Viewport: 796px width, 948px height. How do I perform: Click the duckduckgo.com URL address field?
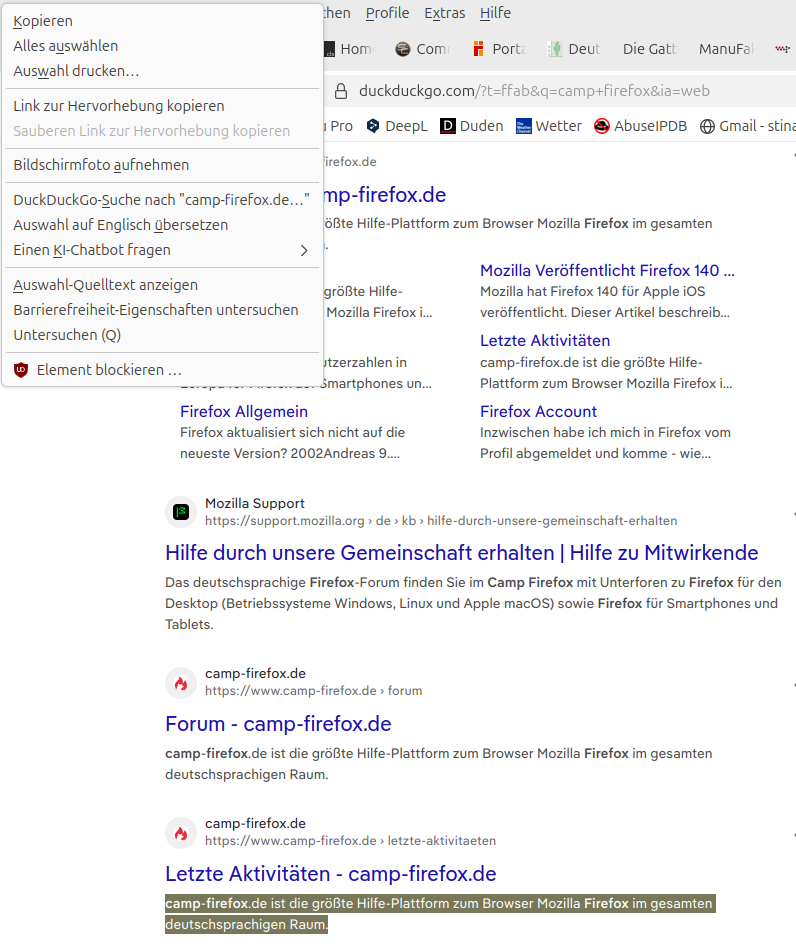tap(534, 91)
